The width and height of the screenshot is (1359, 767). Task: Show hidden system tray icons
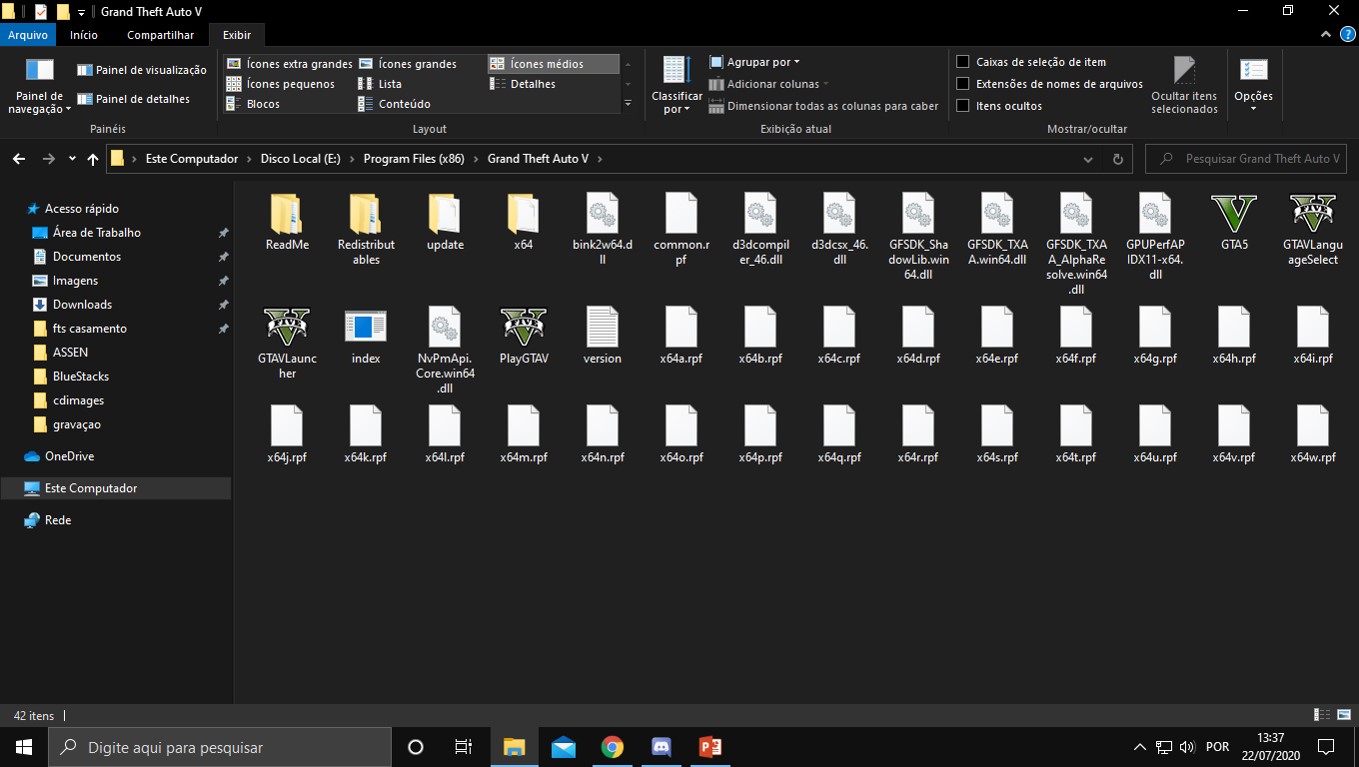1139,747
